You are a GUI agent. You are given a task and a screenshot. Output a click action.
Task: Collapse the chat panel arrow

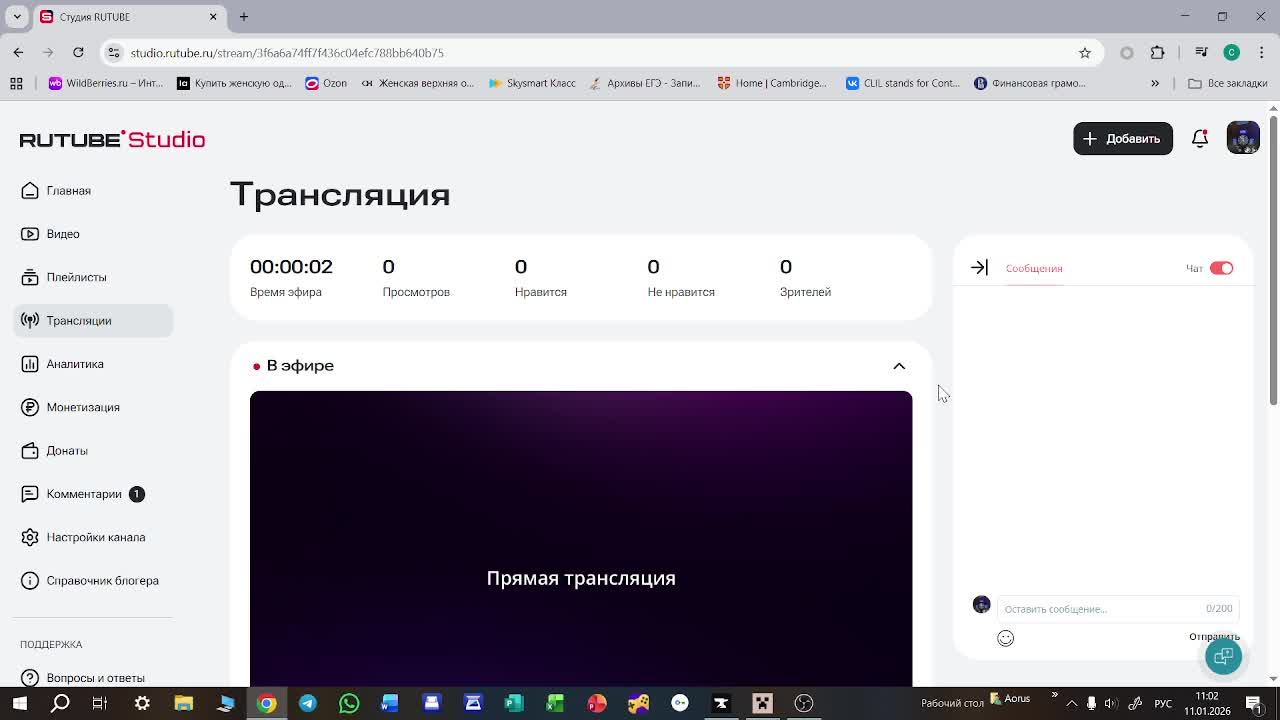pyautogui.click(x=979, y=267)
